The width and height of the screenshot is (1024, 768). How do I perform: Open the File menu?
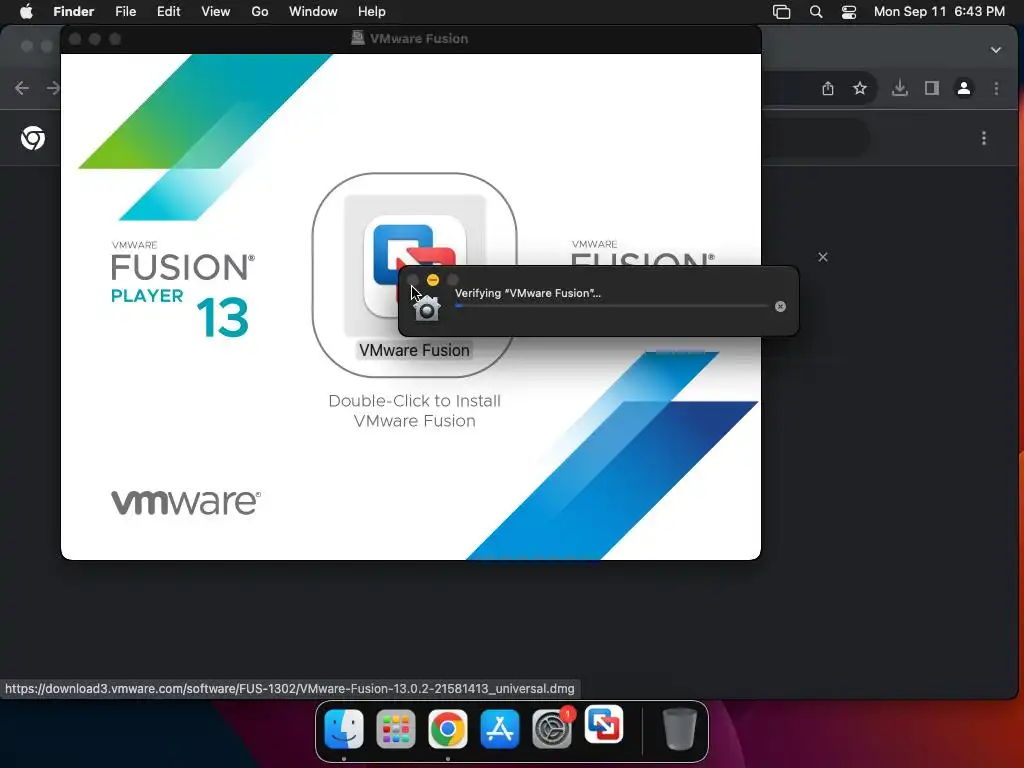point(125,12)
